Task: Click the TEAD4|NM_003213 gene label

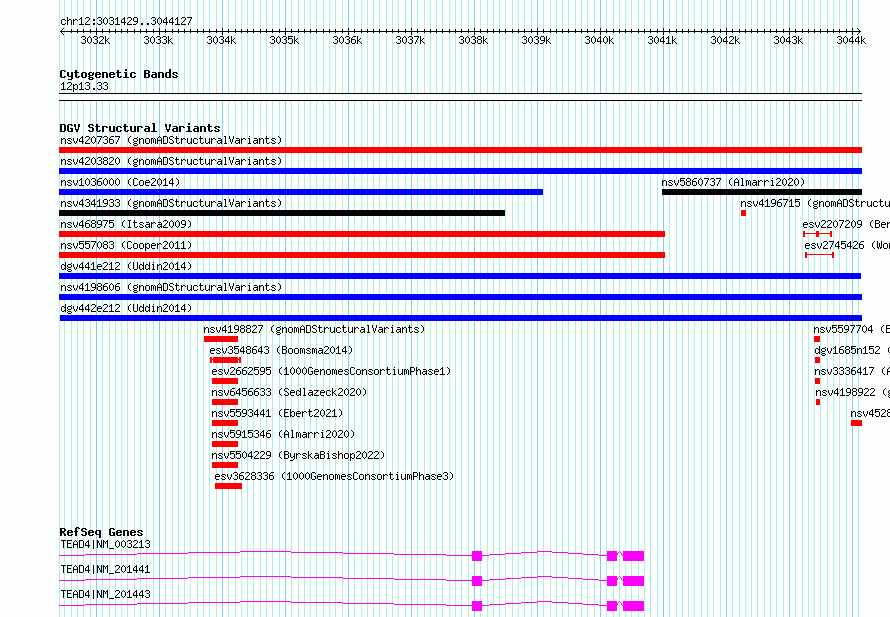Action: pyautogui.click(x=106, y=544)
